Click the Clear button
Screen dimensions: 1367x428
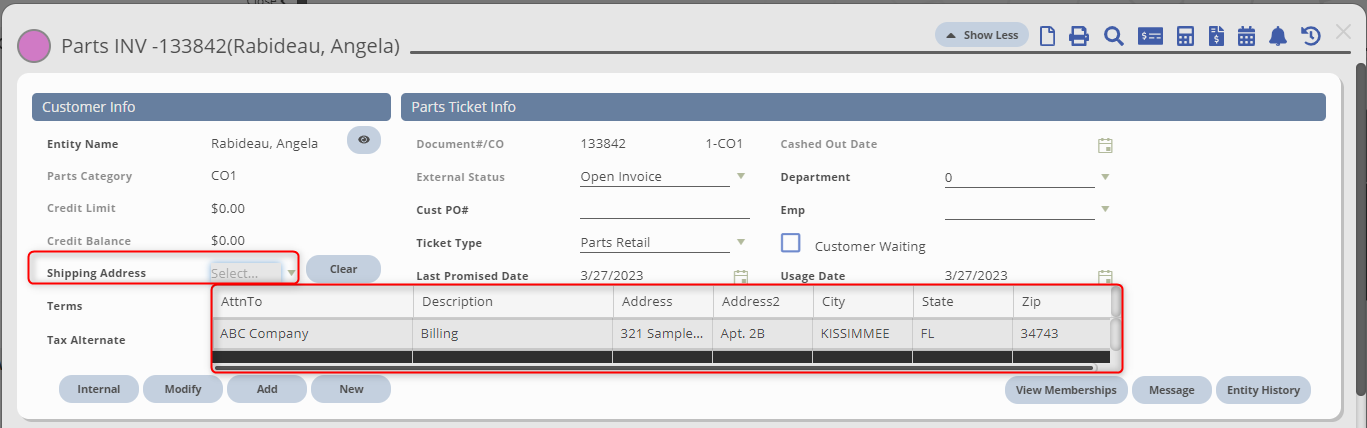tap(343, 269)
